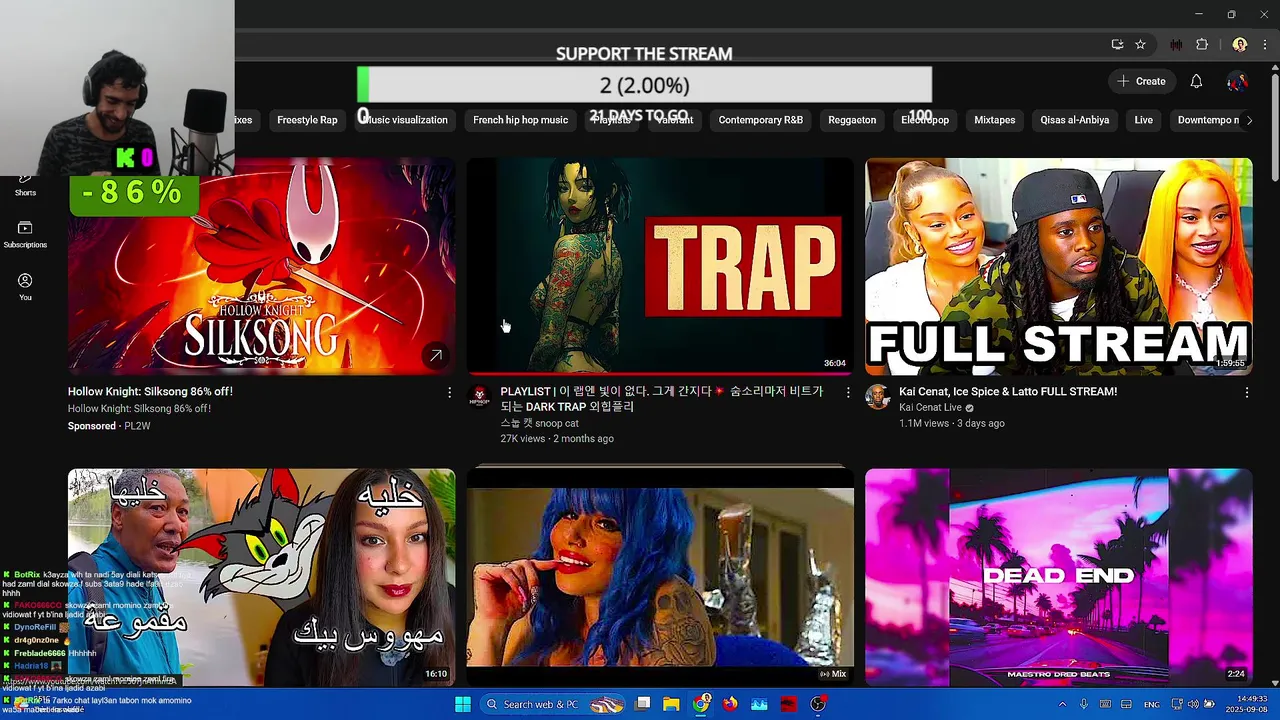Open the ENG language switcher
Image resolution: width=1280 pixels, height=720 pixels.
click(x=1152, y=704)
